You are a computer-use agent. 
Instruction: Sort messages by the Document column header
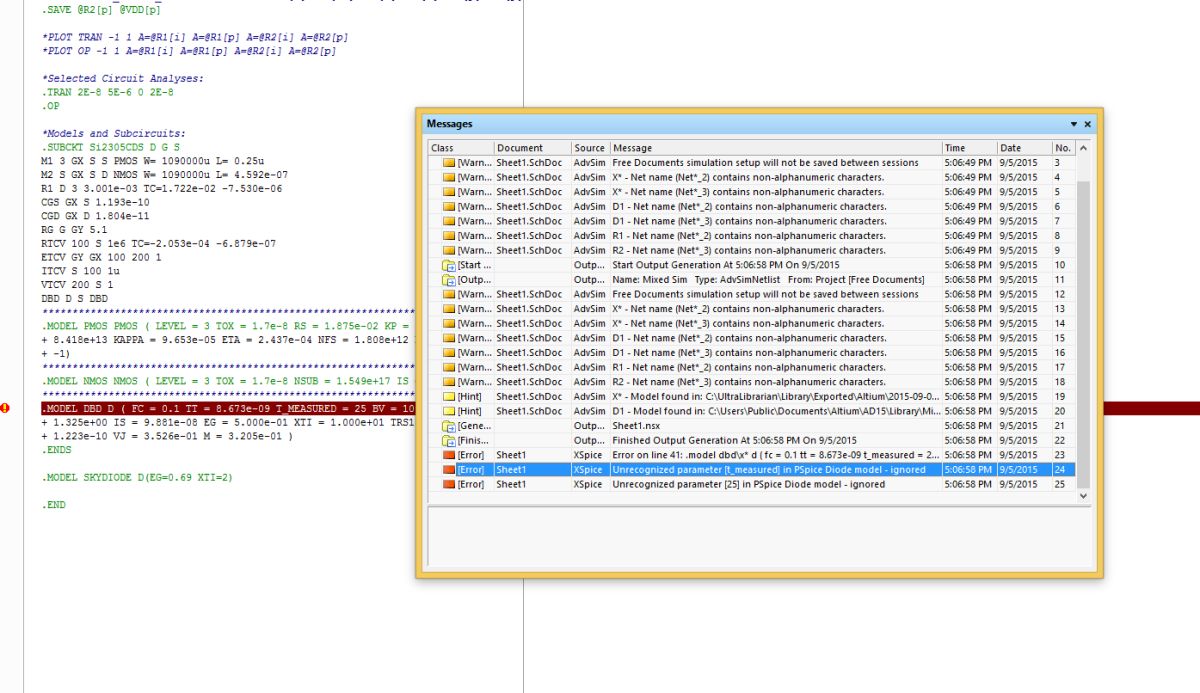coord(533,148)
